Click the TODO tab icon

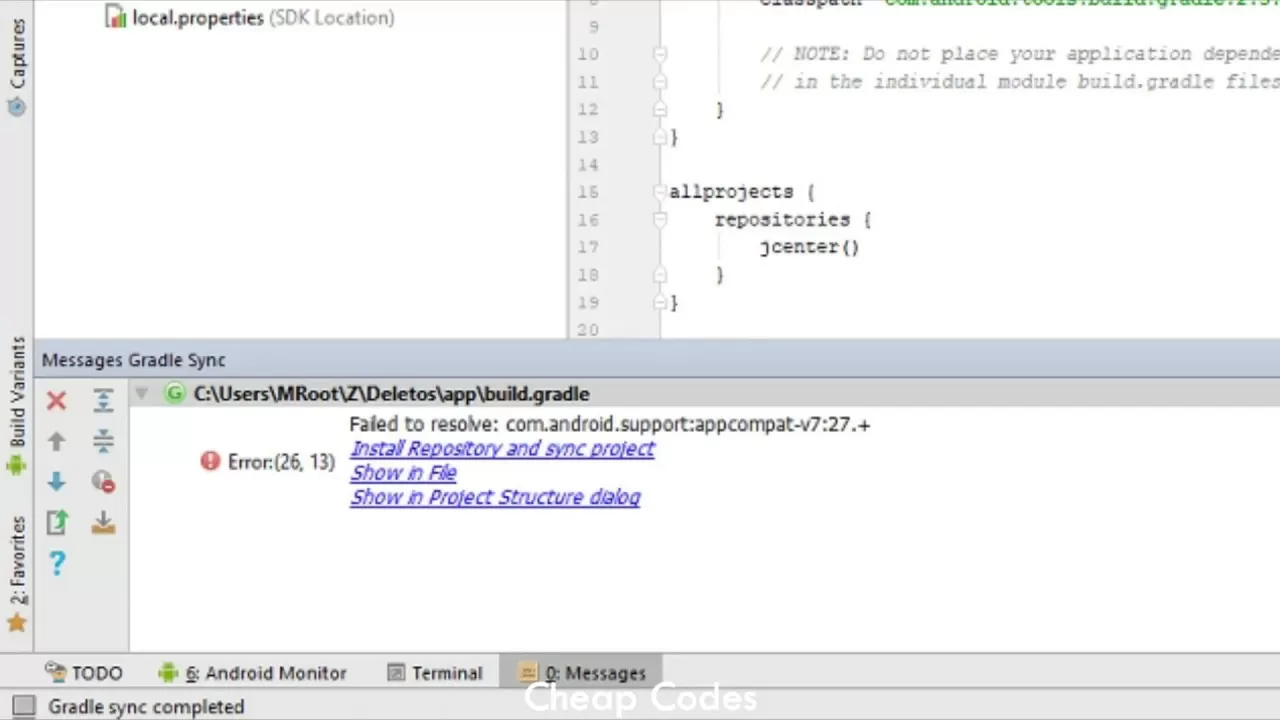click(x=56, y=673)
